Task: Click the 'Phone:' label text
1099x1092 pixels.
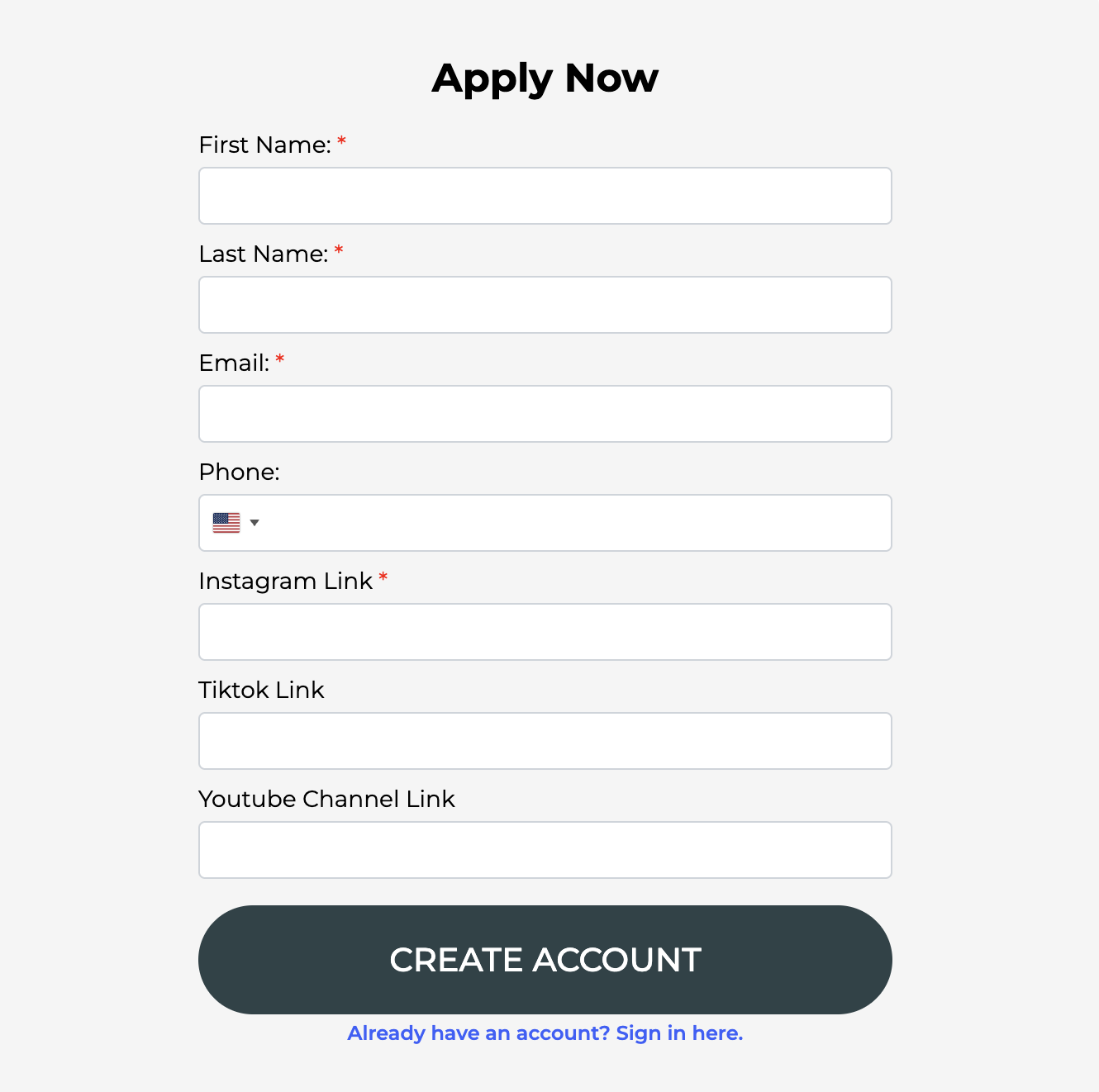Action: [239, 472]
